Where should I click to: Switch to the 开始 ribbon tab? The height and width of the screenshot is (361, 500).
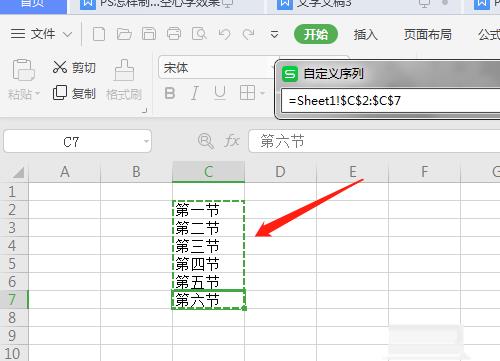click(316, 34)
